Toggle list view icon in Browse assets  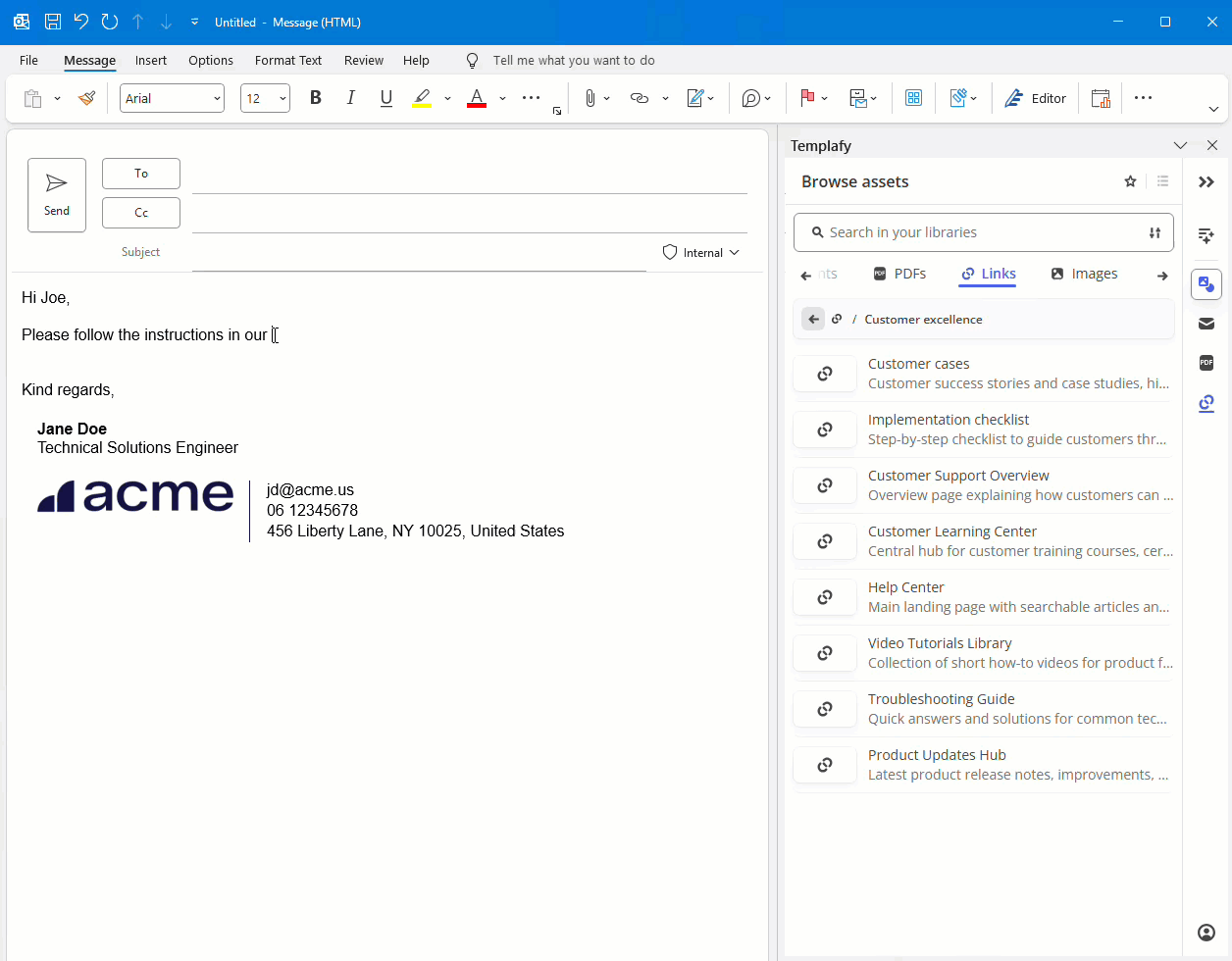coord(1162,181)
